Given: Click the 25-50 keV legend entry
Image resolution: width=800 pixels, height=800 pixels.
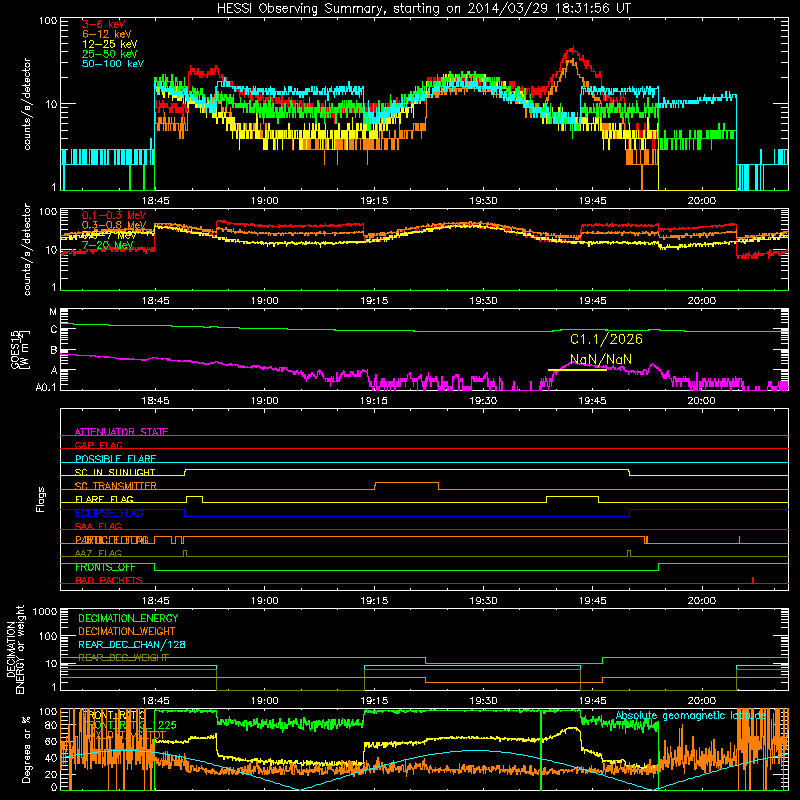Looking at the screenshot, I should 110,54.
